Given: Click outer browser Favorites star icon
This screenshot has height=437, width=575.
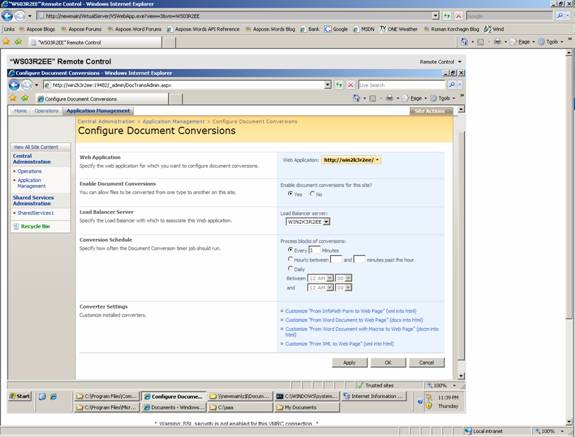Looking at the screenshot, I should tap(6, 42).
